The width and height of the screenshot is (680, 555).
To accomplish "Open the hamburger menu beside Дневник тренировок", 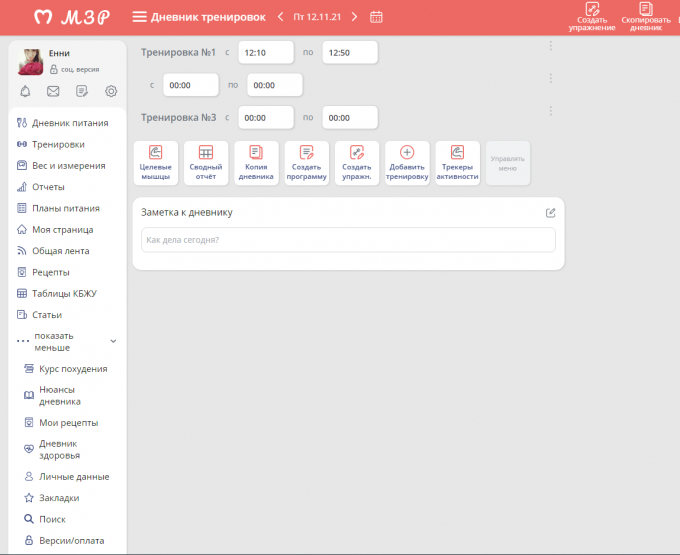I will coord(139,17).
